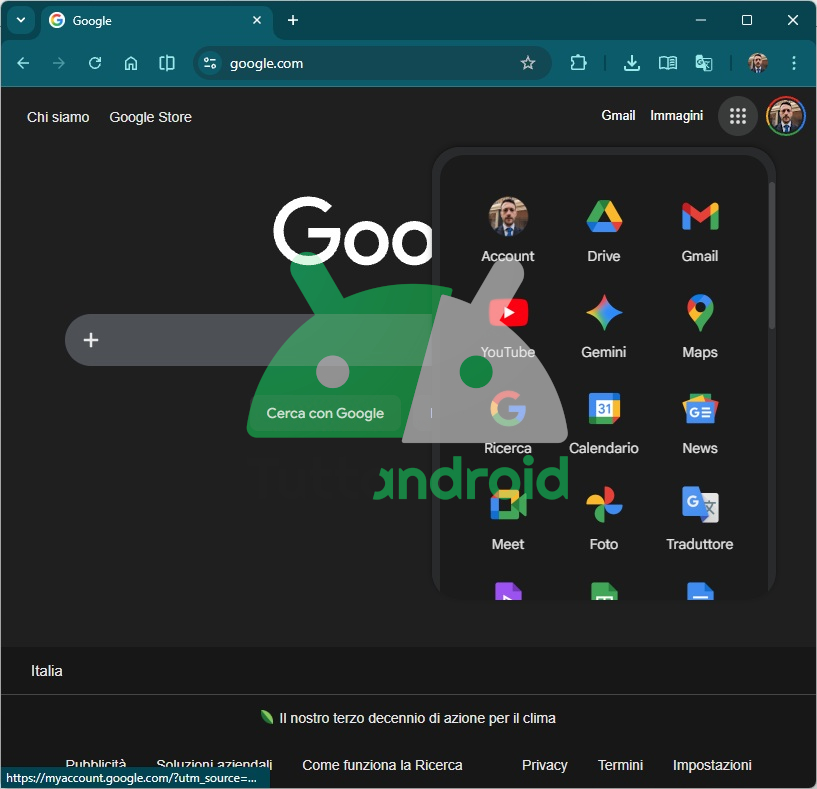Toggle the split view sidebar icon
817x789 pixels.
click(x=167, y=63)
